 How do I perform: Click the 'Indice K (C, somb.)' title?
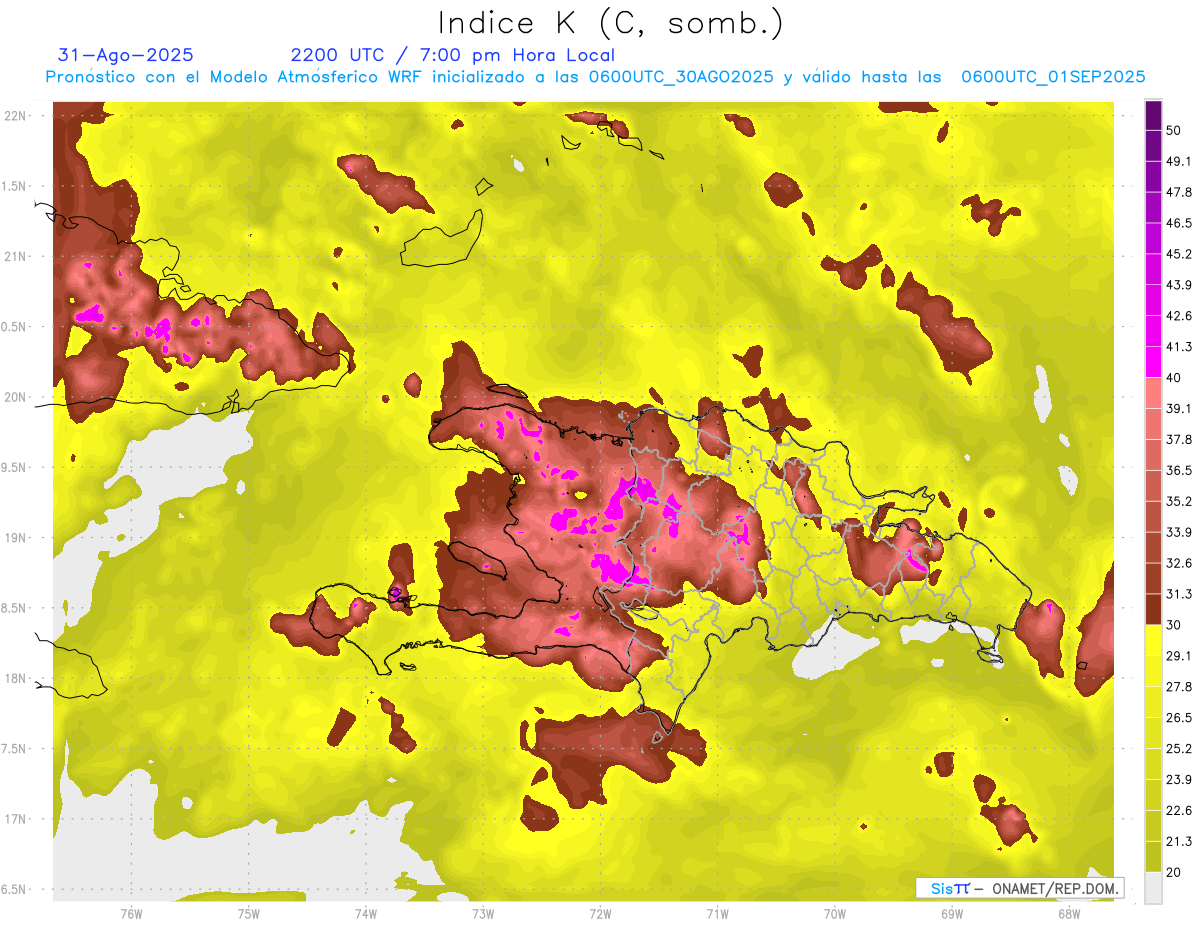(610, 23)
